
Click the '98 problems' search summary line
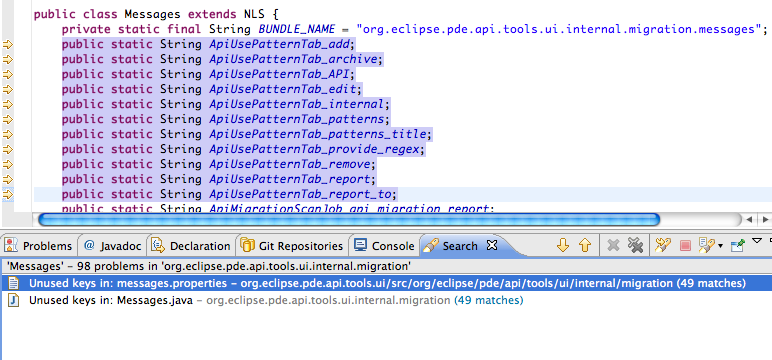[209, 266]
